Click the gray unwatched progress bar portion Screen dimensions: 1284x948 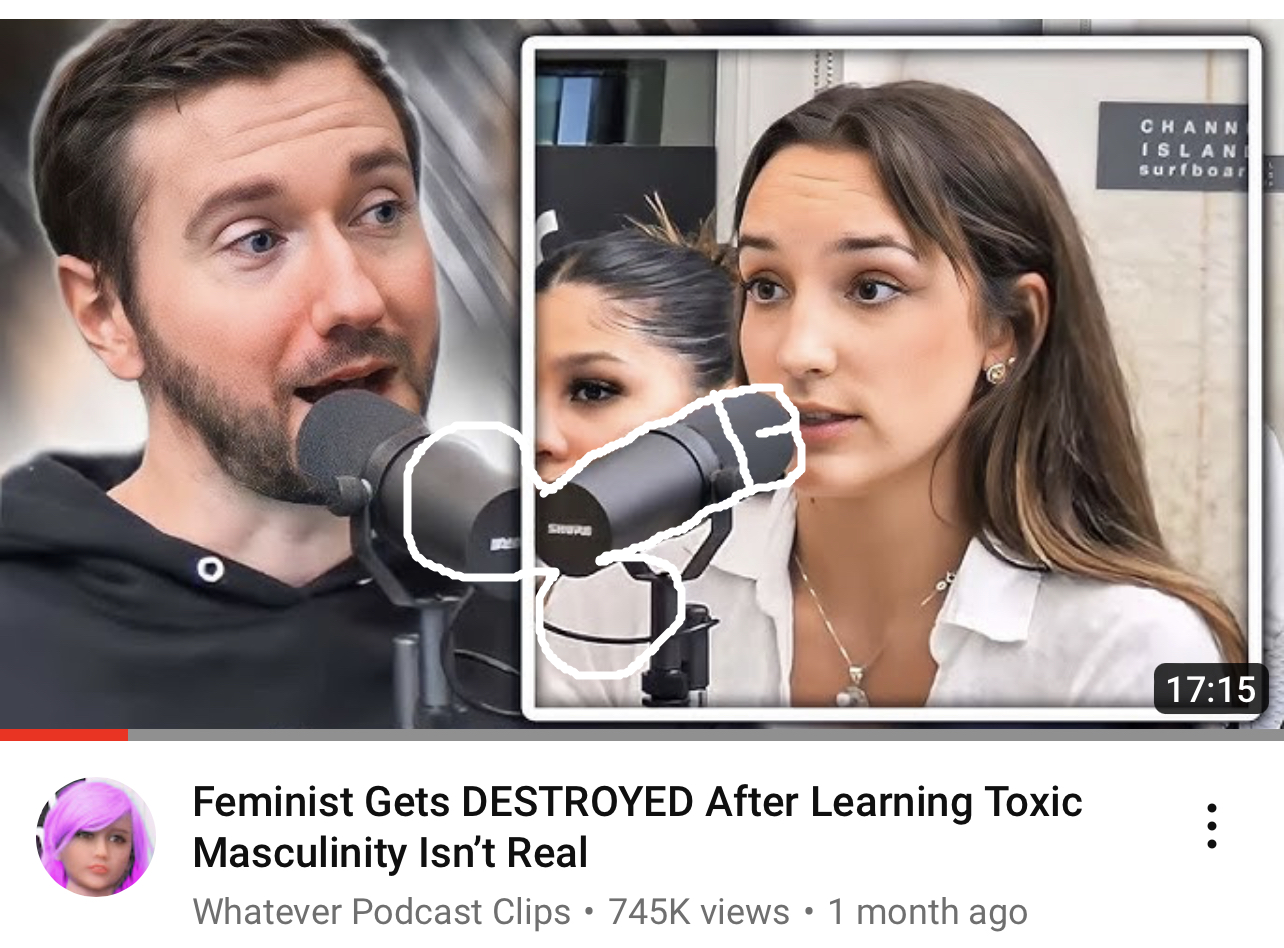(x=706, y=735)
